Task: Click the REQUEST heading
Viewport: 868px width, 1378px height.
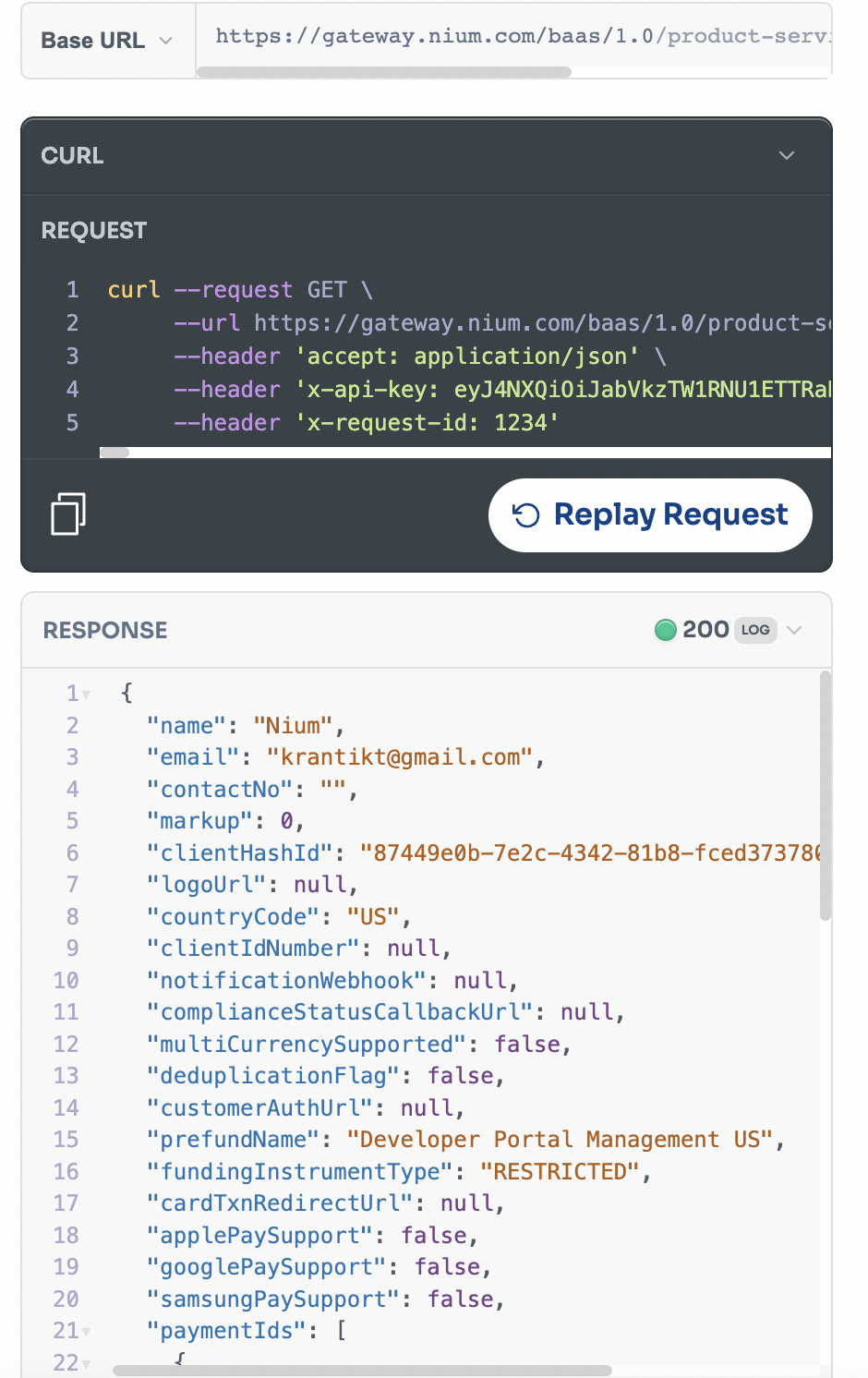Action: click(94, 230)
